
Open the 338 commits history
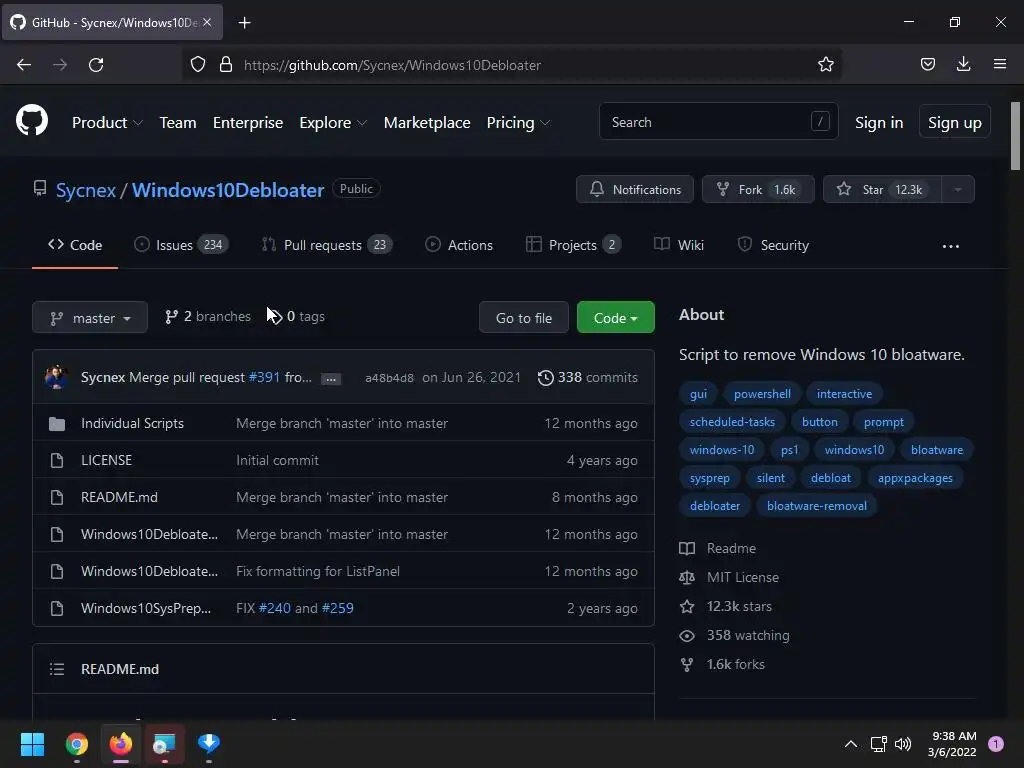[588, 377]
